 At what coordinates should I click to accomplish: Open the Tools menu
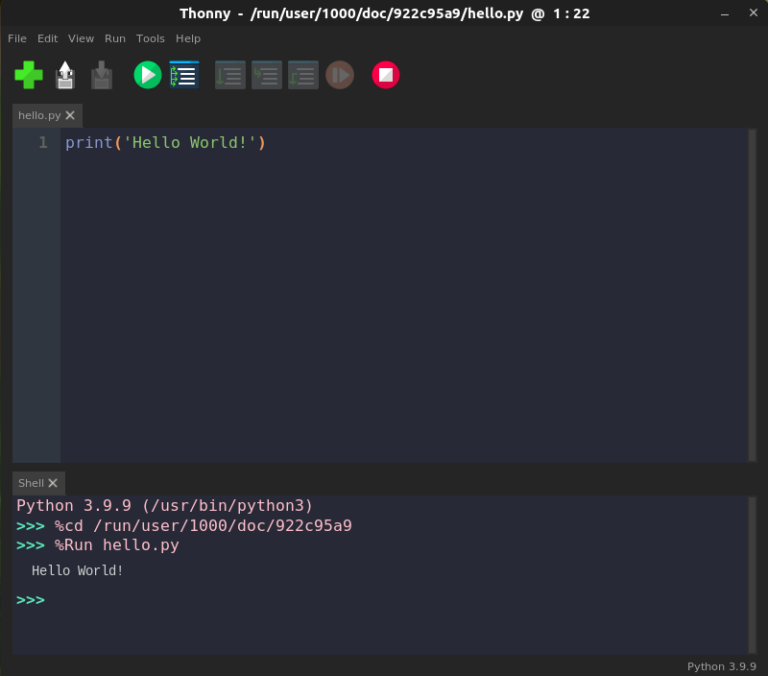(150, 38)
